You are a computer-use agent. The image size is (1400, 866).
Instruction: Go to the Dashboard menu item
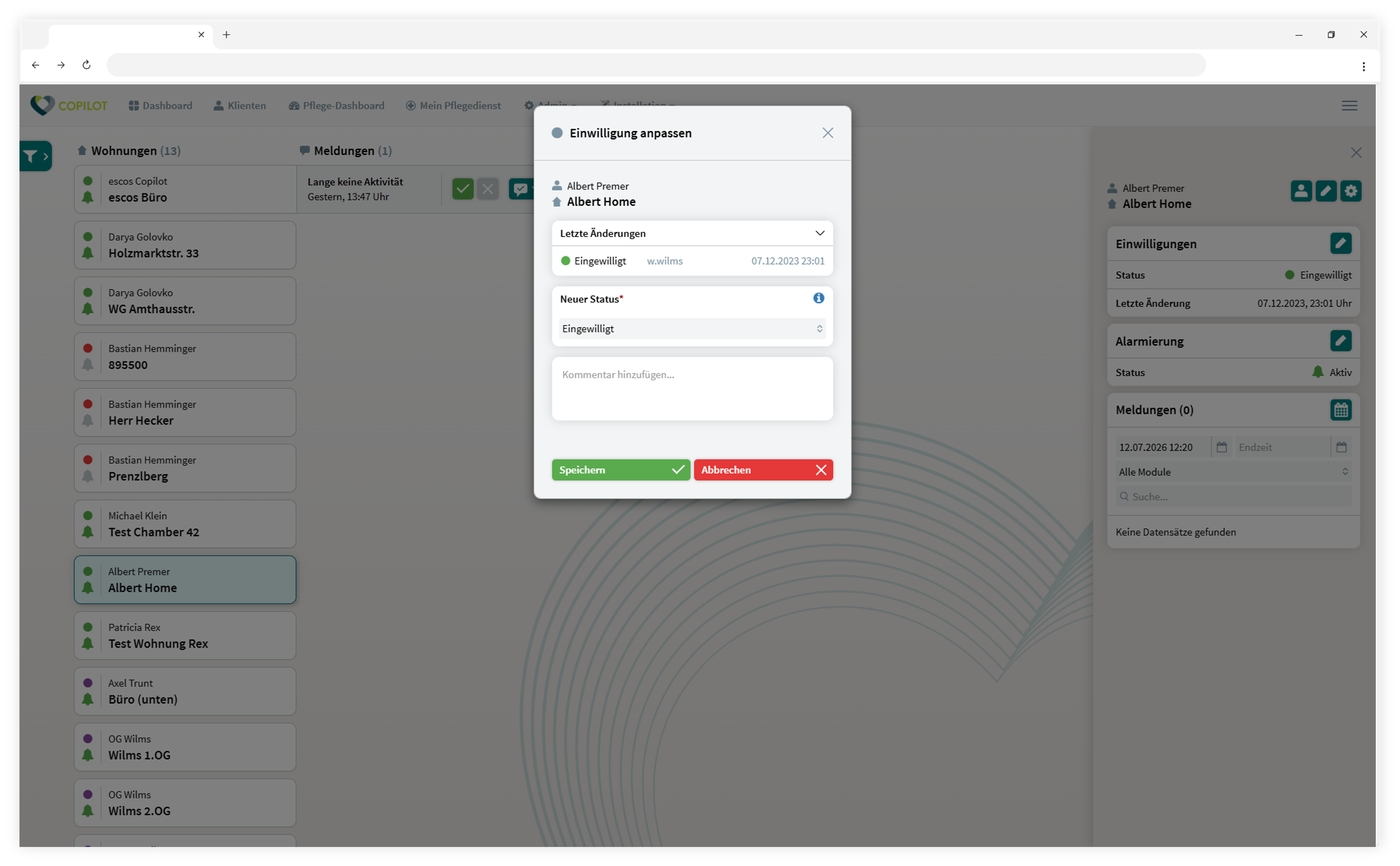(161, 106)
